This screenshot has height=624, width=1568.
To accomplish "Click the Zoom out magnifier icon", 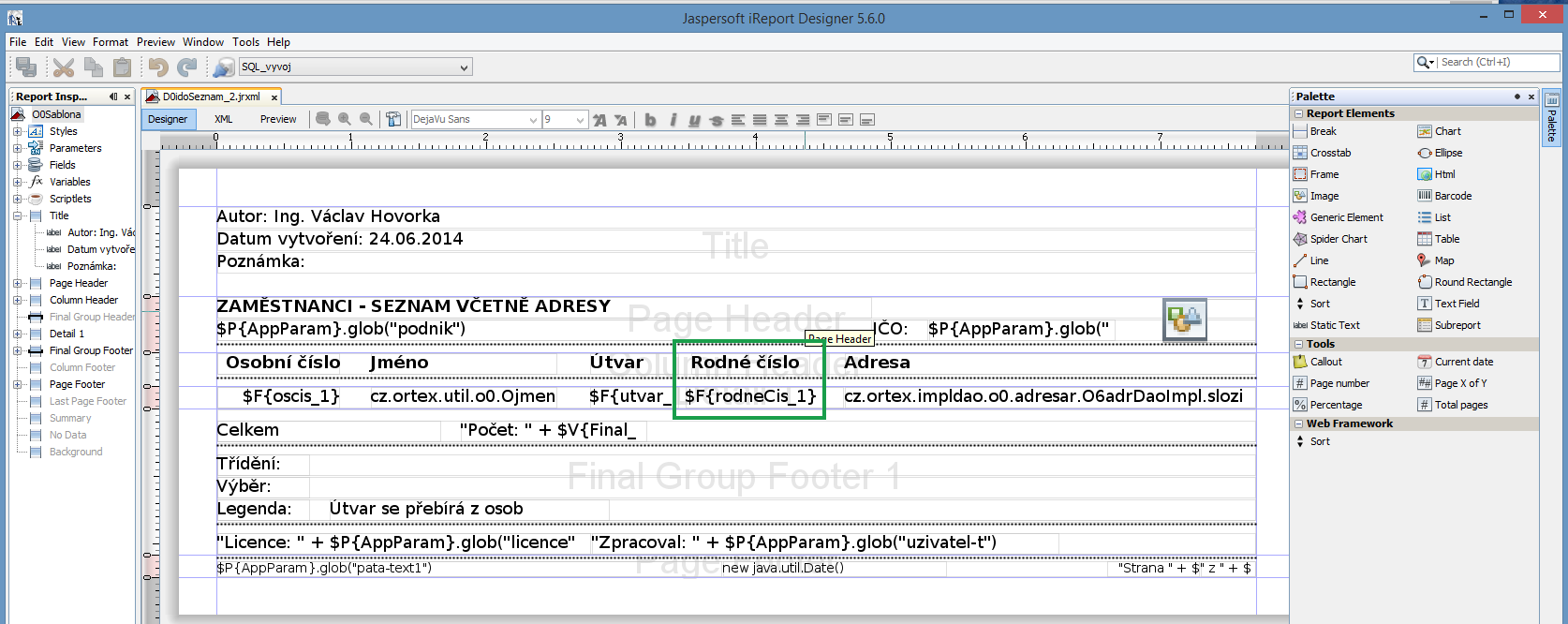I will click(x=366, y=119).
